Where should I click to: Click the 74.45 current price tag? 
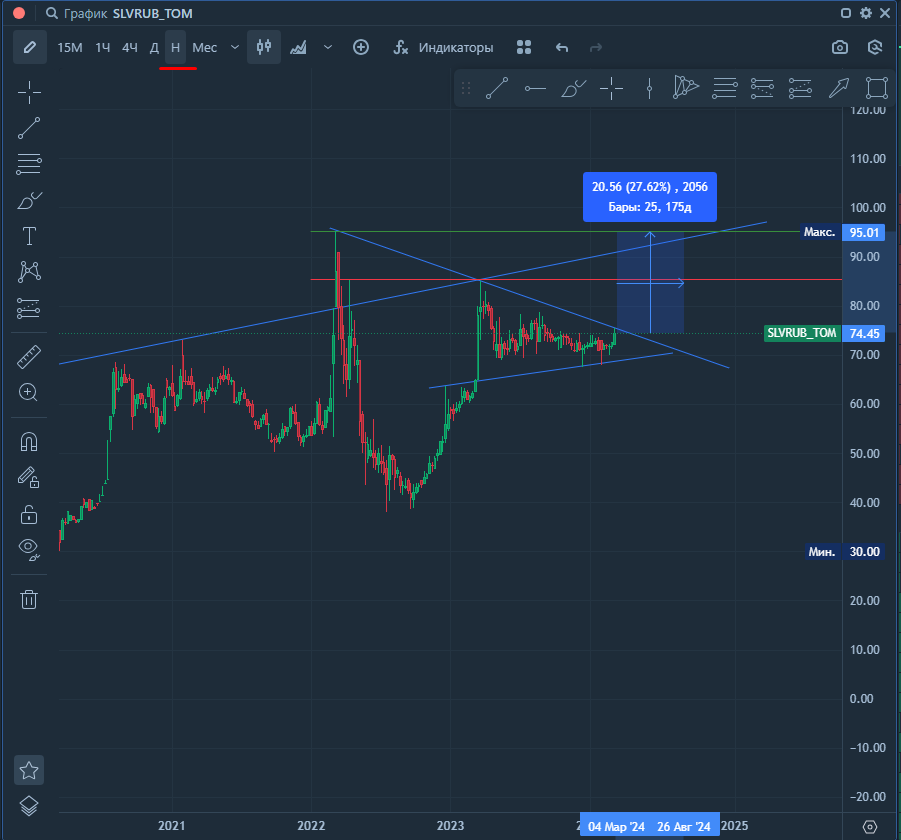[x=864, y=333]
